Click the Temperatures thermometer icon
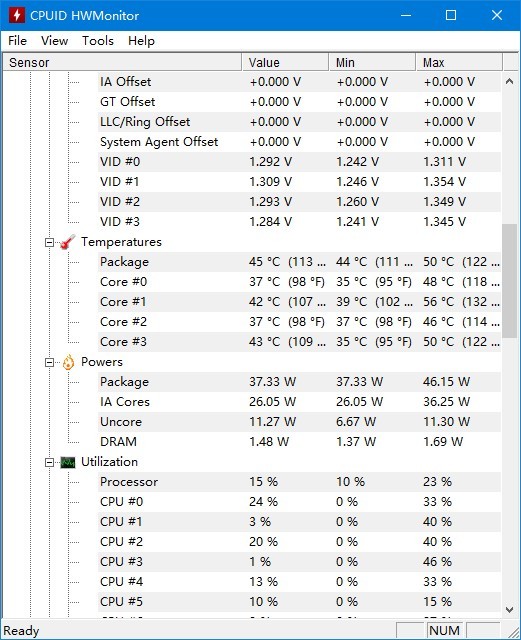 pos(68,242)
